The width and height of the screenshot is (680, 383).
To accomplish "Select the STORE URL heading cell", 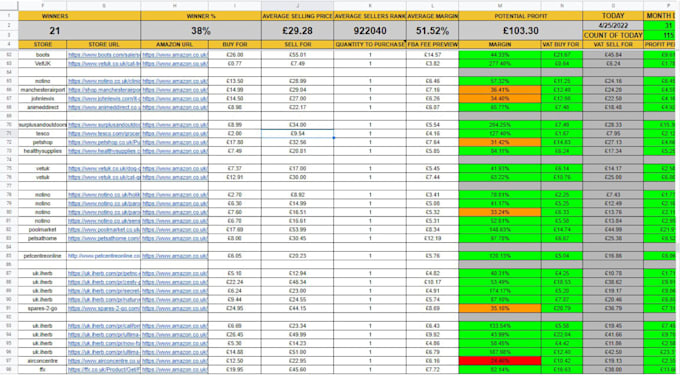I will [104, 45].
